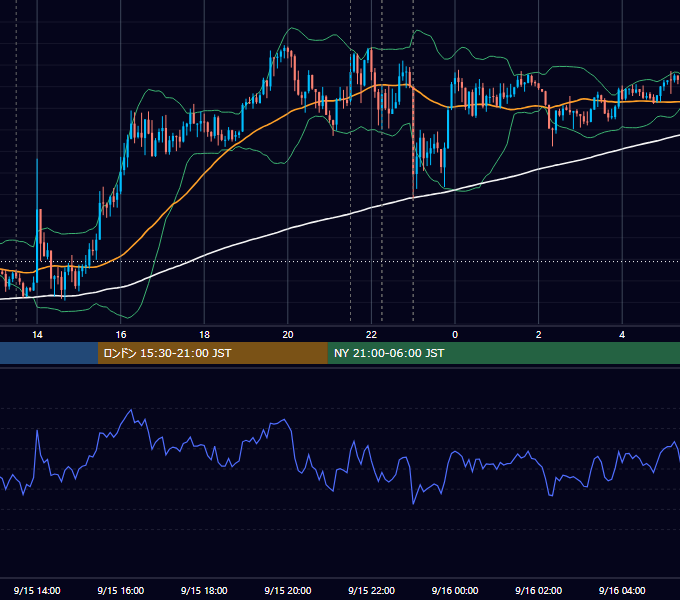Select the ロンドン 15:30-21:00 JST session band
Image resolution: width=680 pixels, height=600 pixels.
pyautogui.click(x=212, y=353)
